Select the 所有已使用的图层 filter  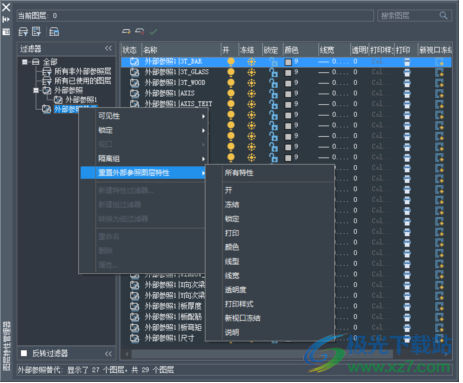click(83, 81)
